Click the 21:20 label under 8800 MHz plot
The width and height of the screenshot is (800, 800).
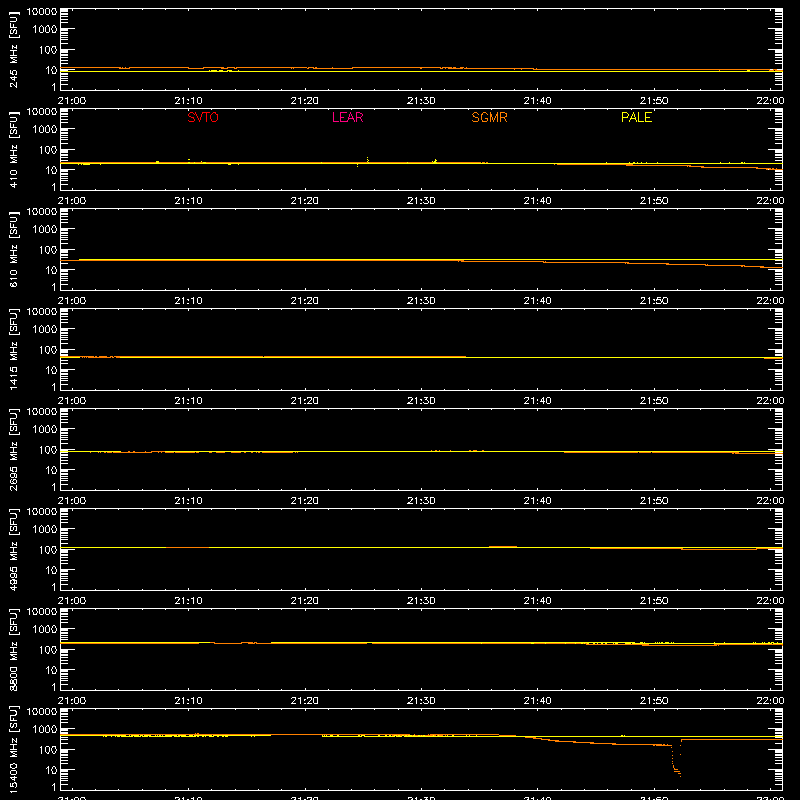(x=305, y=701)
